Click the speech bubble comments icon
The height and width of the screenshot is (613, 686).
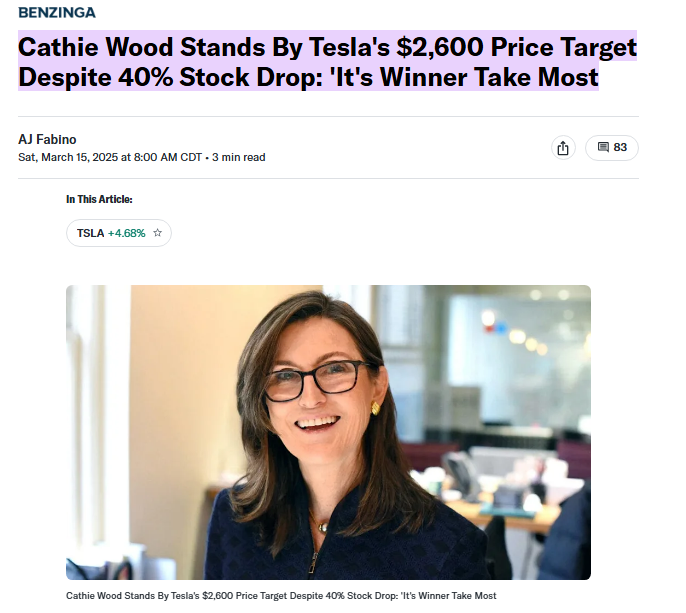click(603, 147)
